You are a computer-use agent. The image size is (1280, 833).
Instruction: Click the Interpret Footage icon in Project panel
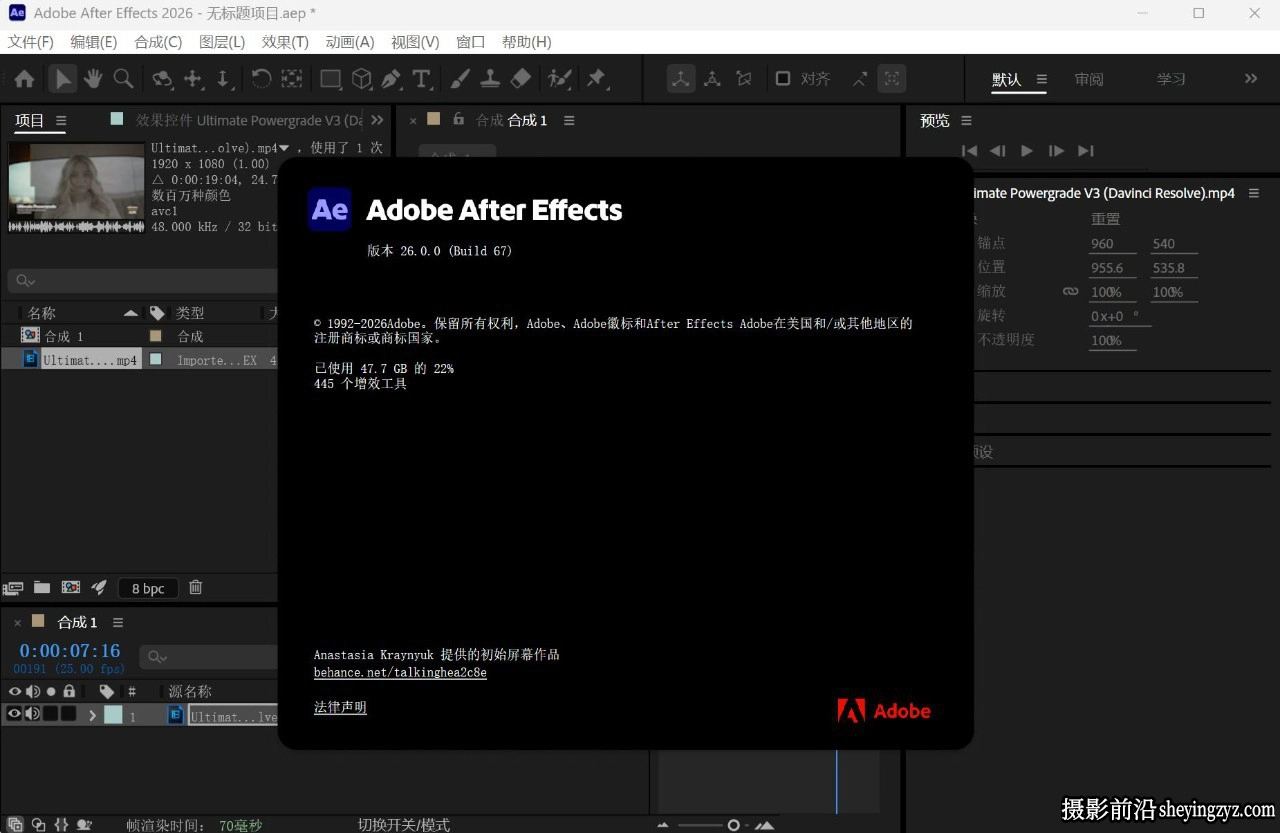tap(13, 588)
